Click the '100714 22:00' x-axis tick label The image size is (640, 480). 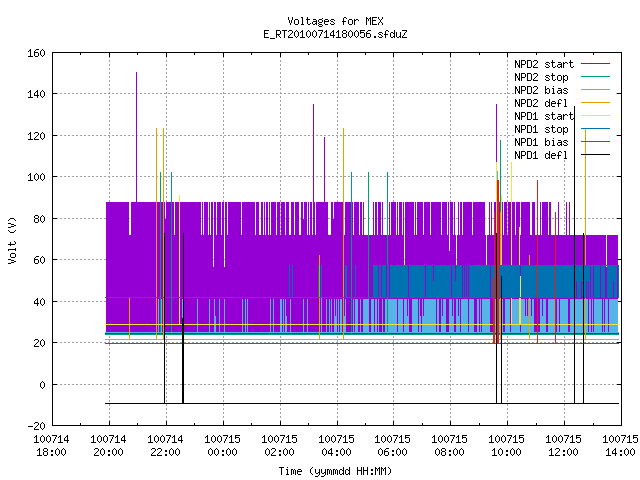[x=165, y=446]
